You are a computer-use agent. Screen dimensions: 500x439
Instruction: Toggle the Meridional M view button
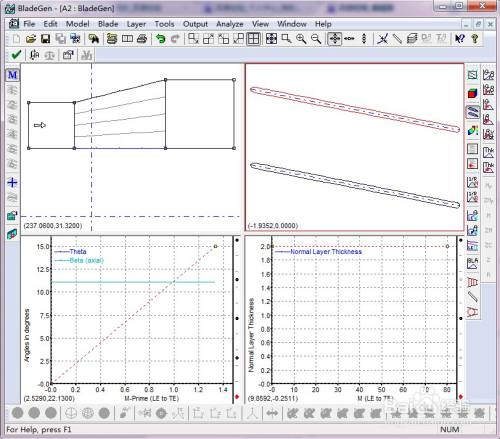pos(12,75)
